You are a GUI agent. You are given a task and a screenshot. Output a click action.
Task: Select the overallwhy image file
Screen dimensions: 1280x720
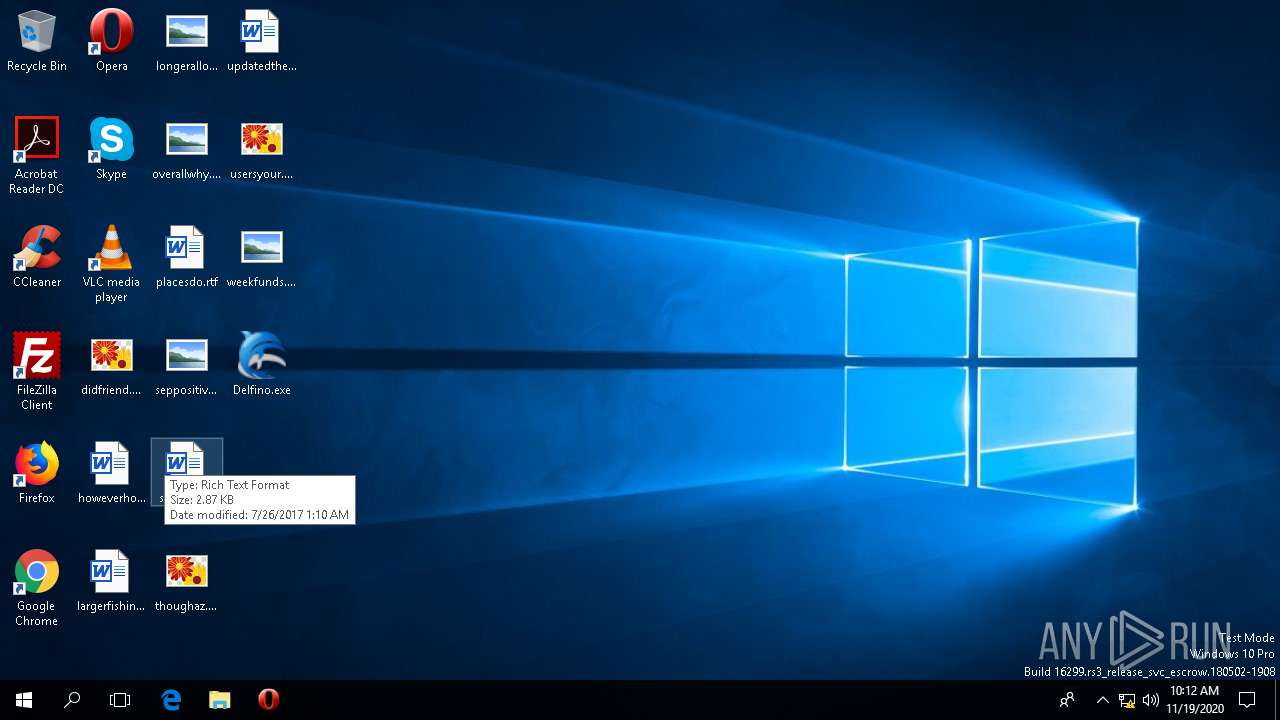tap(187, 149)
